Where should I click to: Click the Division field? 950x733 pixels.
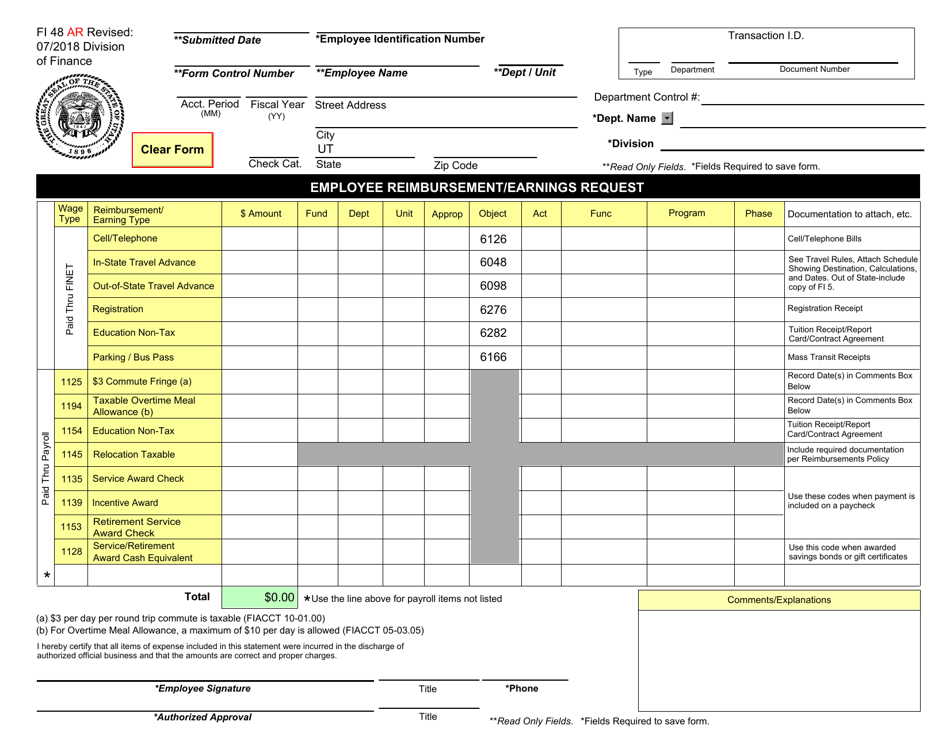pos(790,144)
